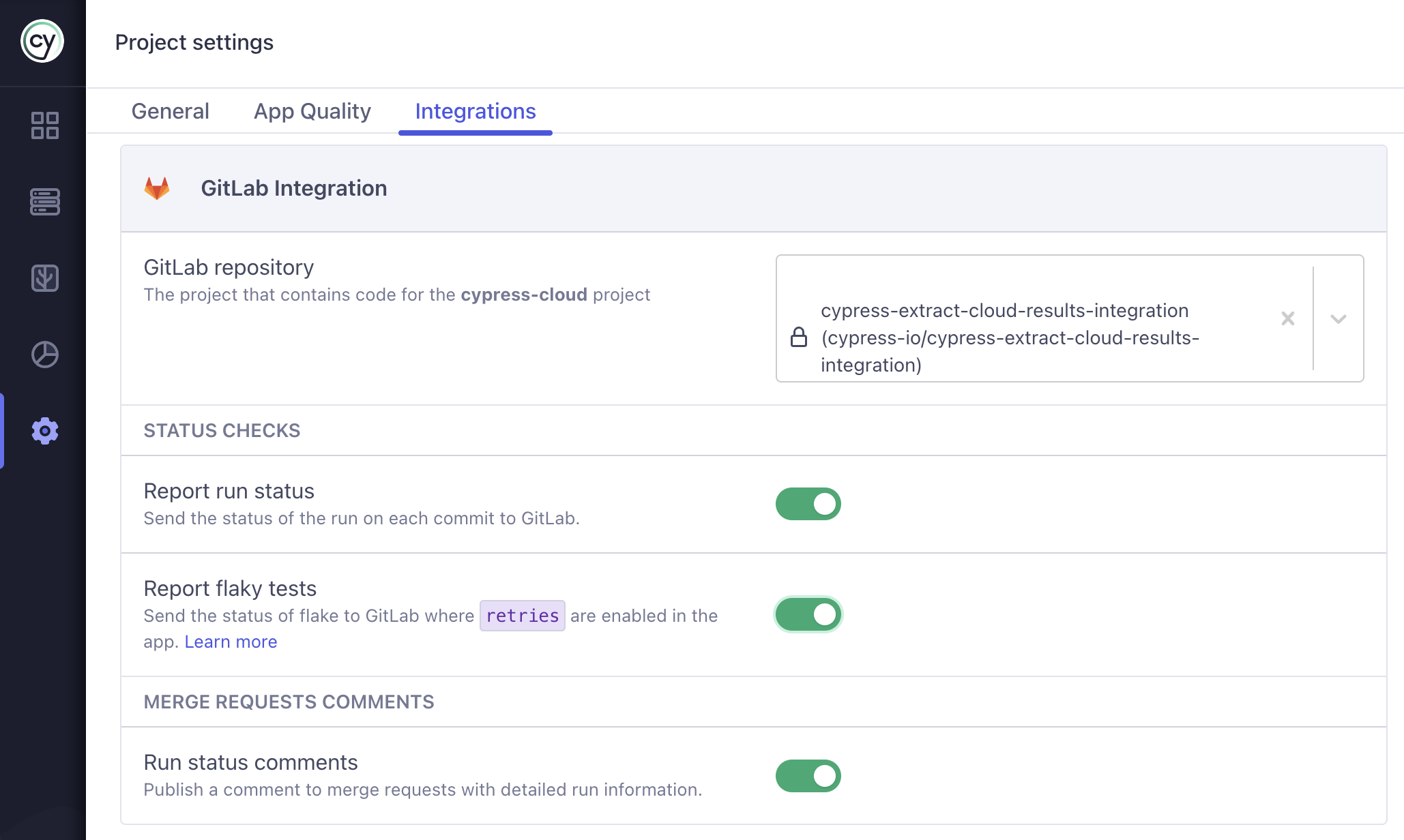
Task: Click the bold cypress-cloud project name
Action: point(524,295)
